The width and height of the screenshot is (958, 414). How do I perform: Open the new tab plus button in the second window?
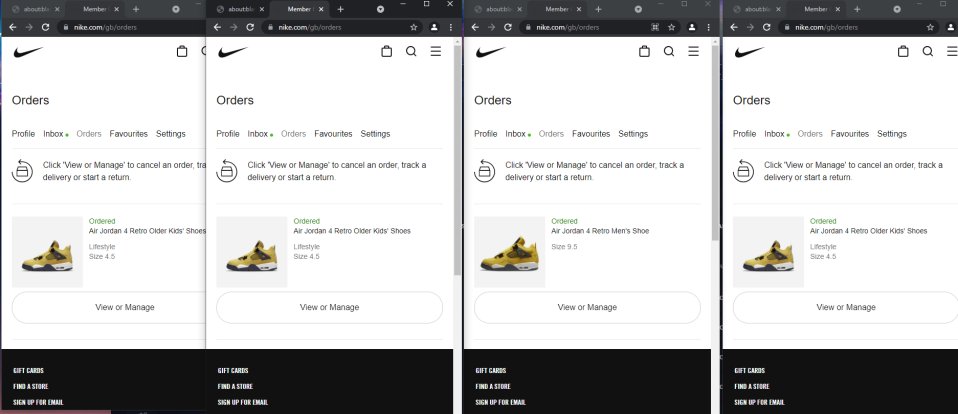[340, 9]
